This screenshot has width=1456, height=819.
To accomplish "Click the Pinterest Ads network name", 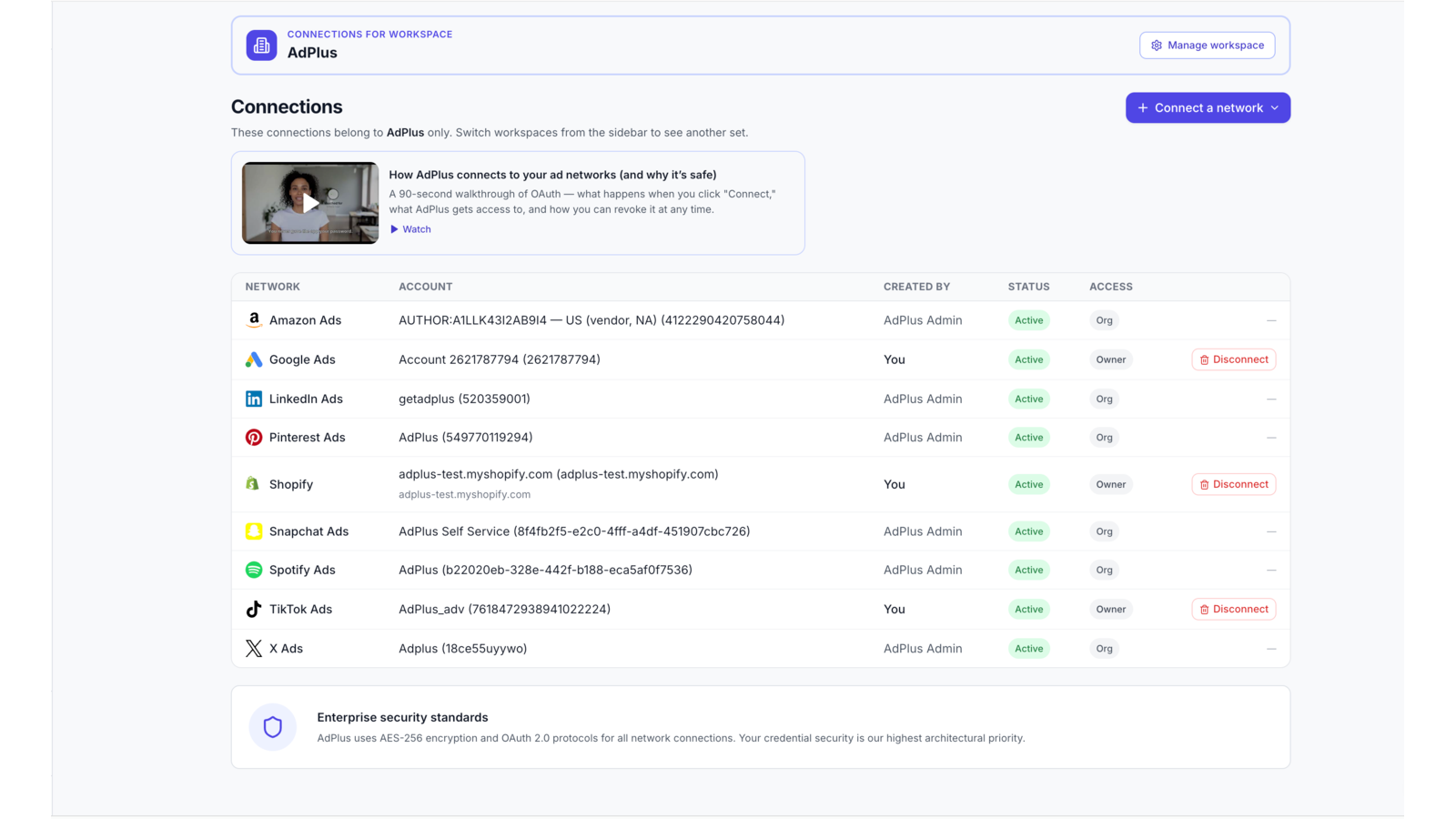I will point(308,438).
